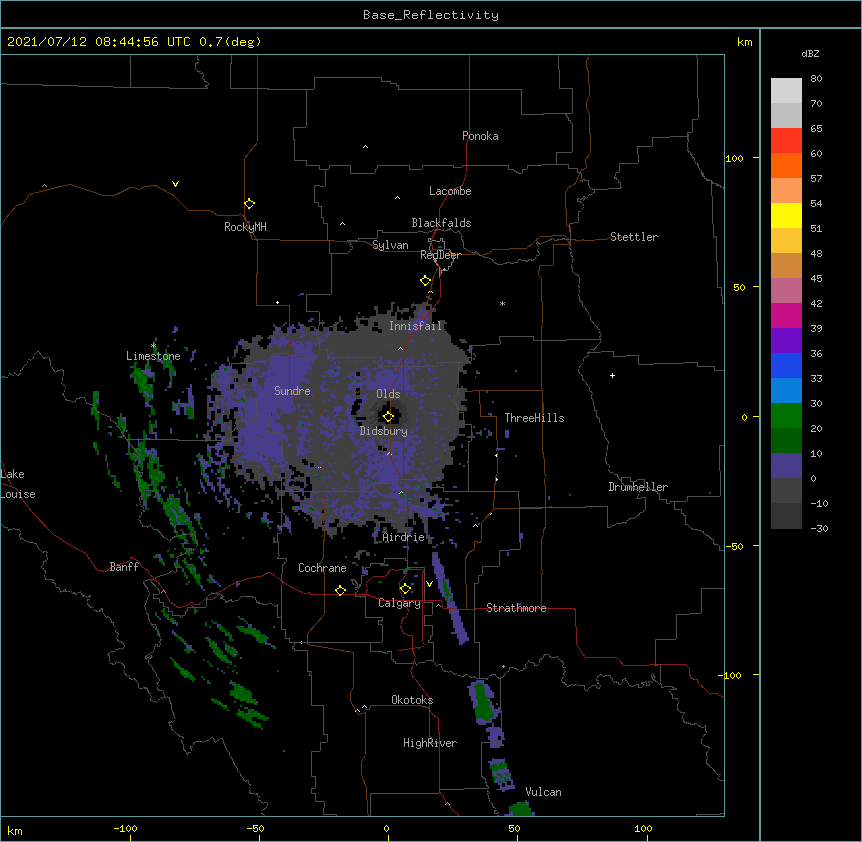The width and height of the screenshot is (862, 842).
Task: Click the Banff label
Action: (124, 567)
